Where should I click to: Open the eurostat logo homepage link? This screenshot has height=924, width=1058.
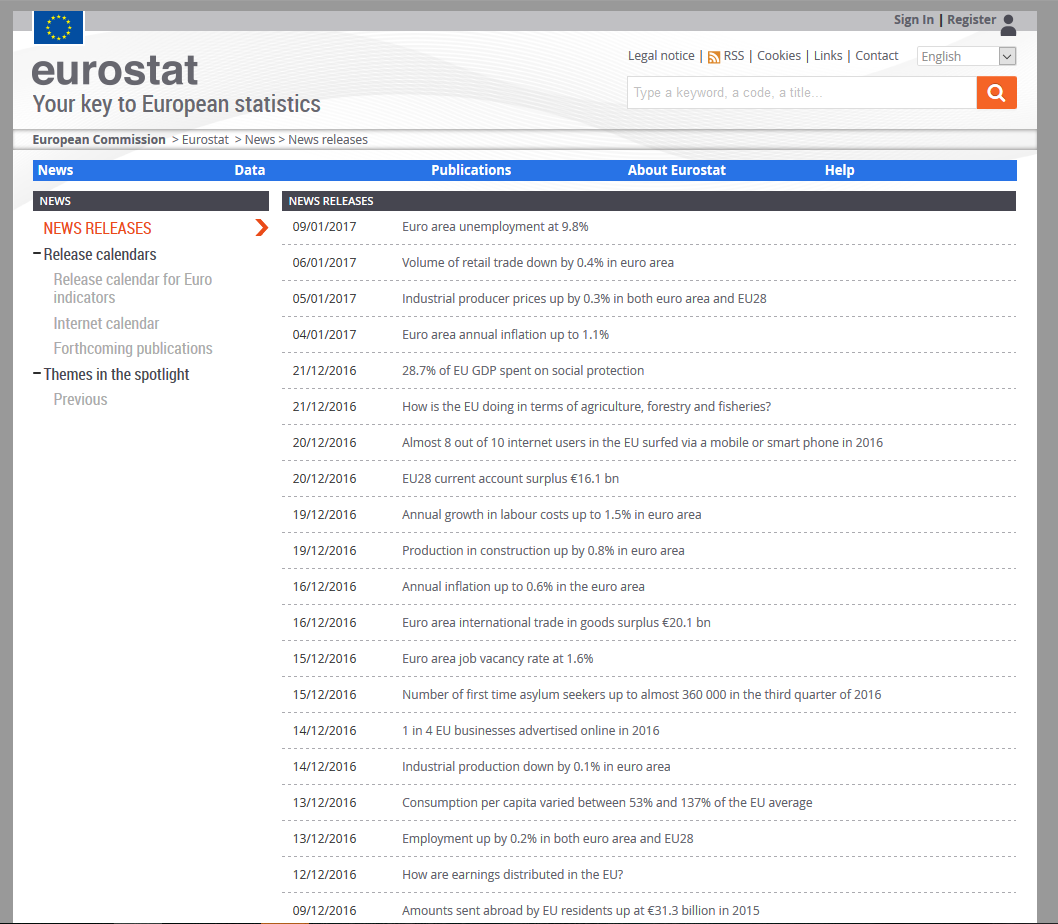(x=115, y=71)
